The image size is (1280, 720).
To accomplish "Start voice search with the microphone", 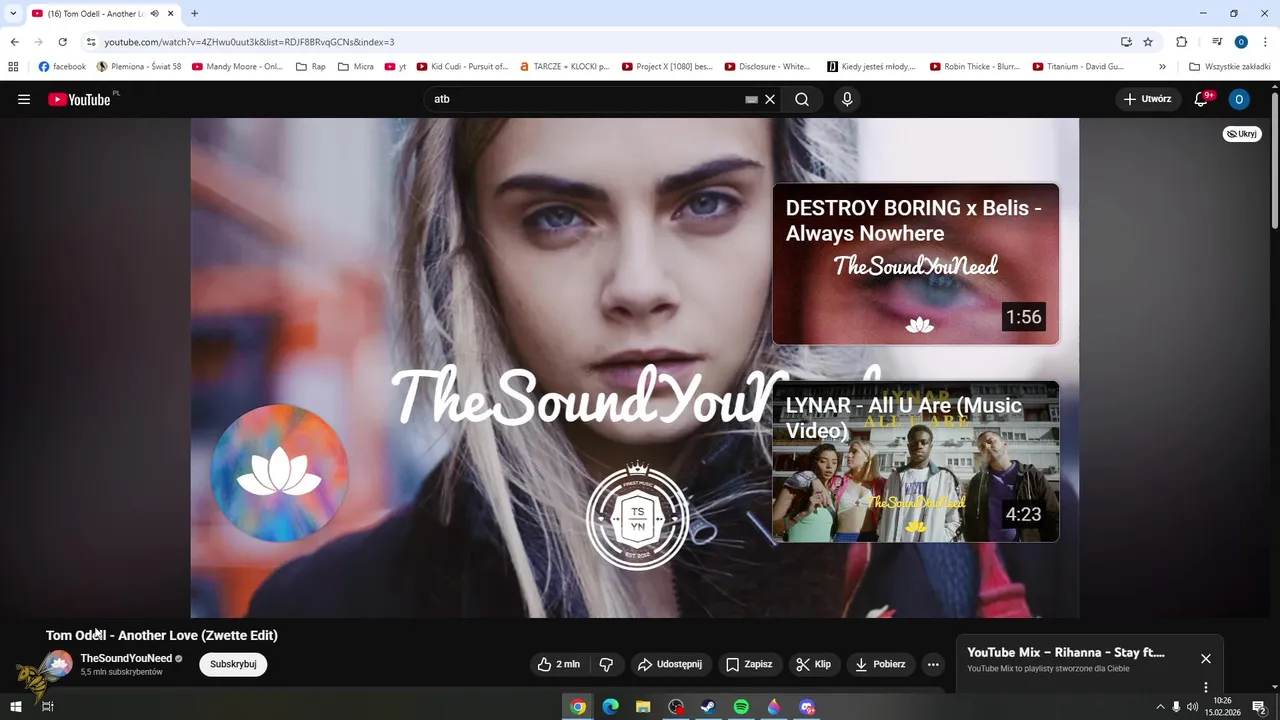I will pos(847,99).
